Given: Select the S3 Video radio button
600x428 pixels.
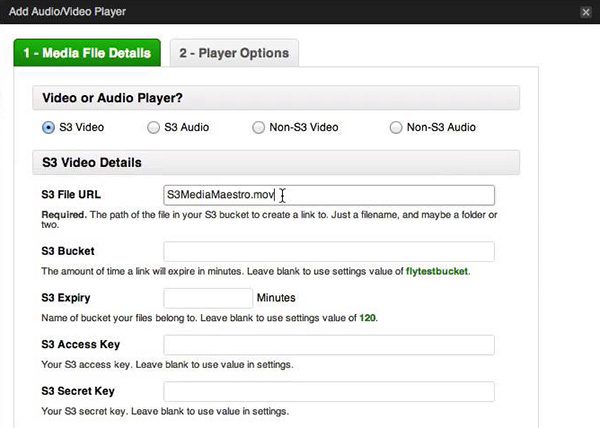Looking at the screenshot, I should [48, 127].
